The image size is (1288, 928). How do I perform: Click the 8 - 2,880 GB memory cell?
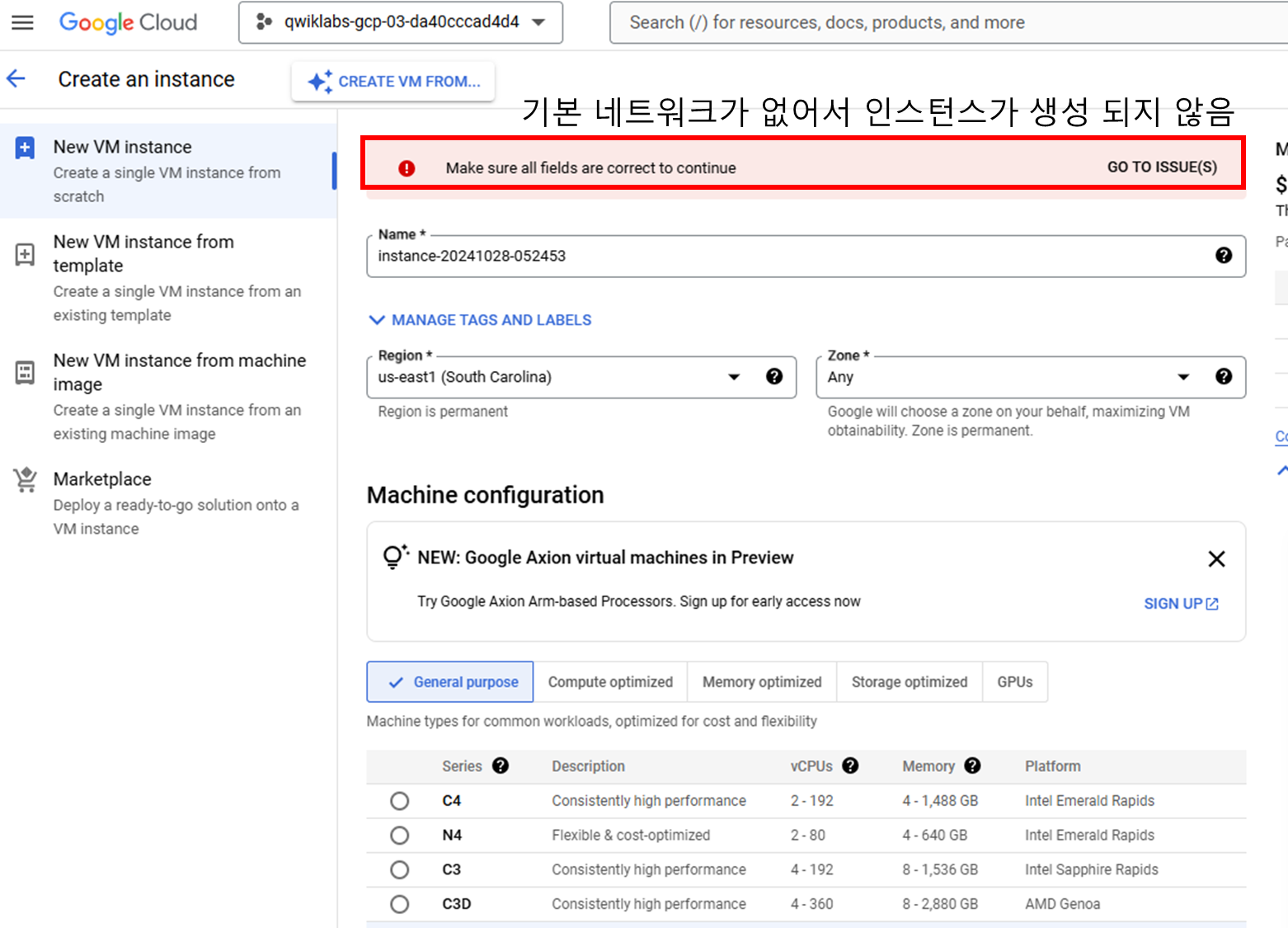[x=940, y=904]
